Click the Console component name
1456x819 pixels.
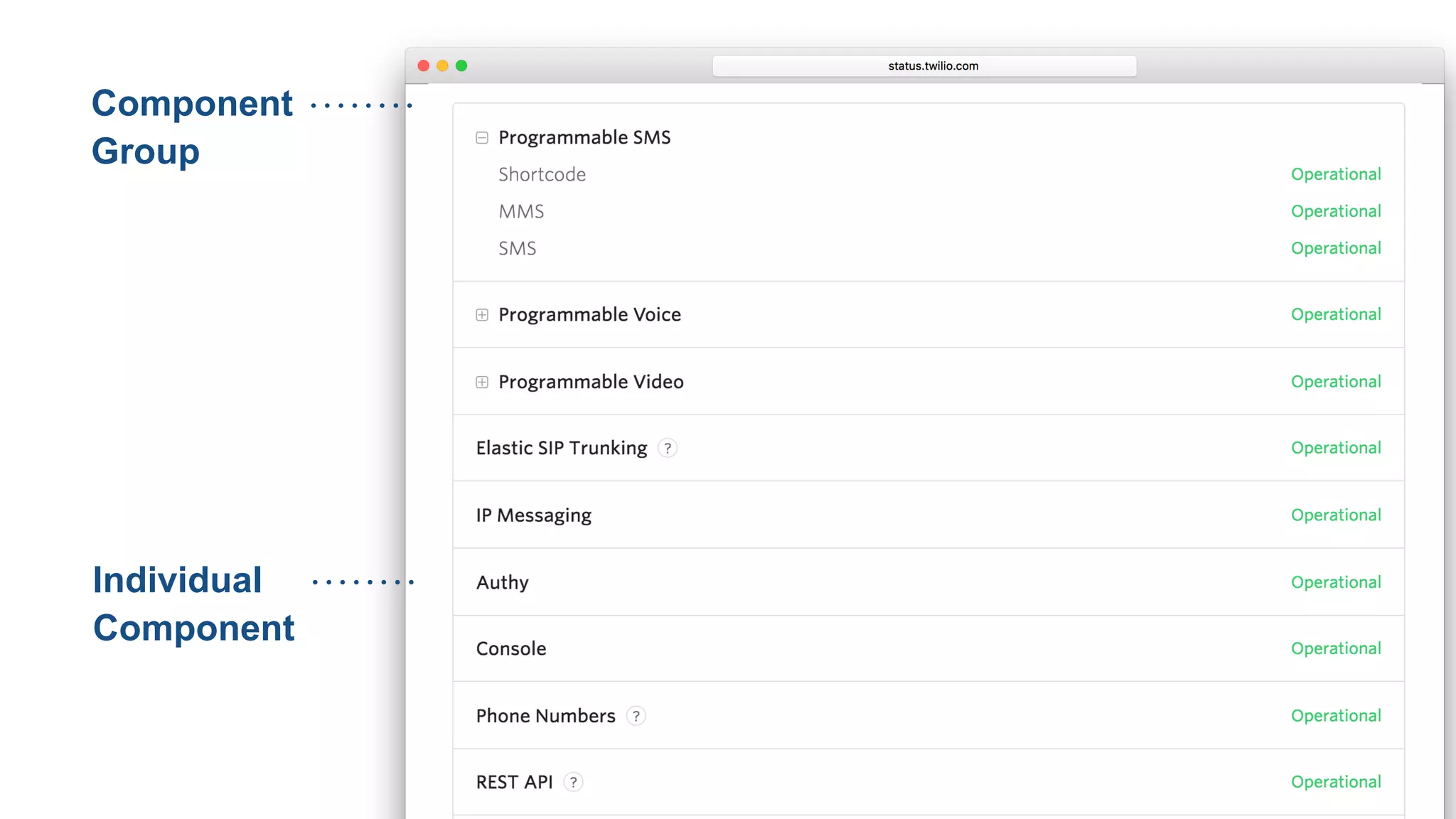pyautogui.click(x=510, y=649)
